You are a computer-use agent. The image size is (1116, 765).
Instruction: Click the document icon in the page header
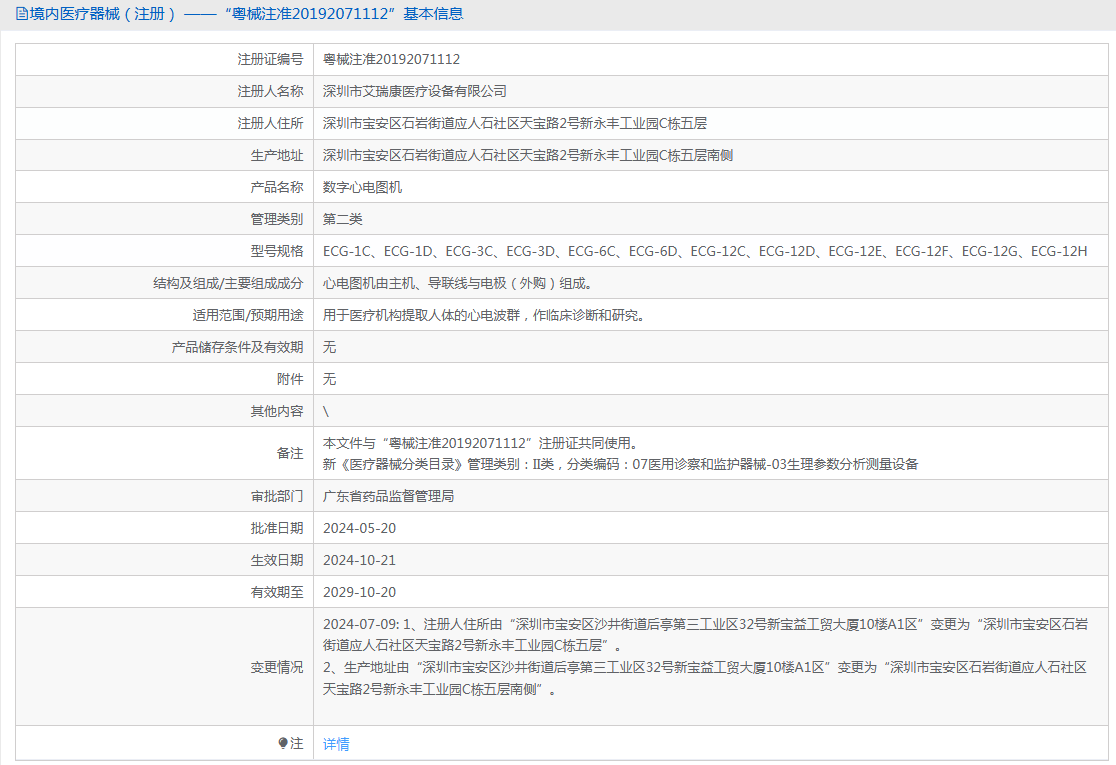(x=21, y=14)
